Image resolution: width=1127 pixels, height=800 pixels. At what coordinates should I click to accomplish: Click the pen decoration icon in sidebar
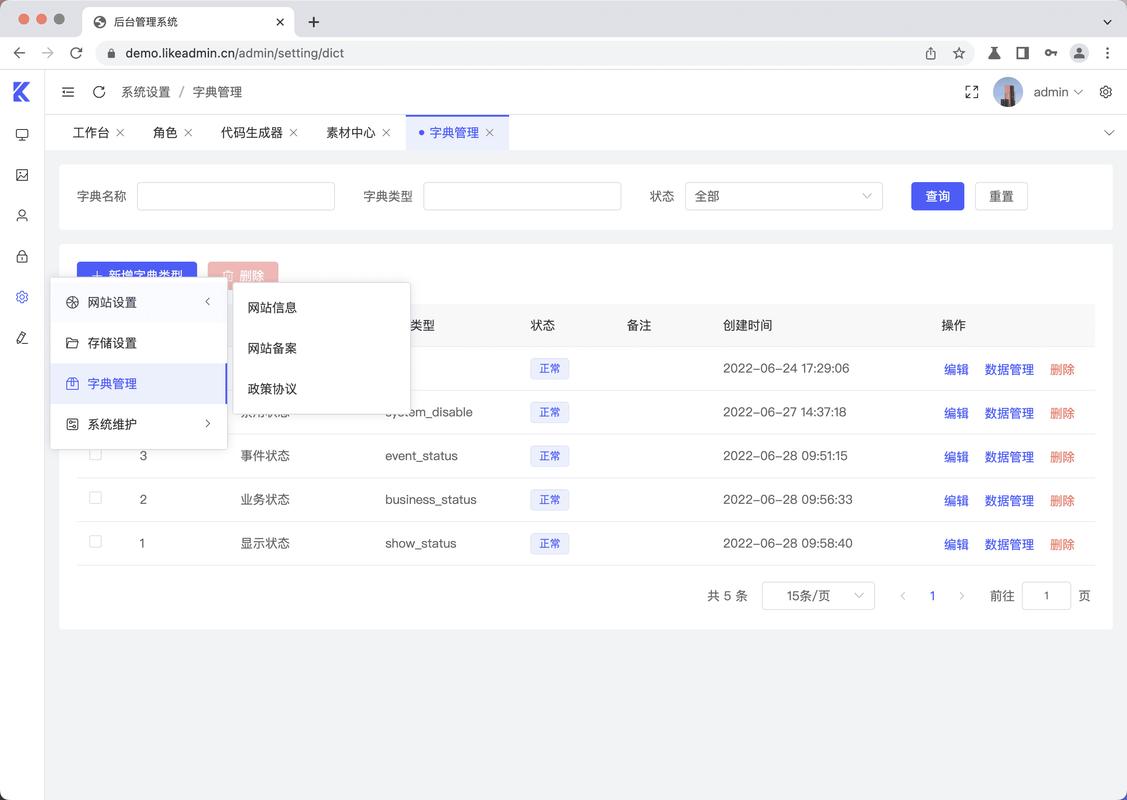[x=22, y=337]
